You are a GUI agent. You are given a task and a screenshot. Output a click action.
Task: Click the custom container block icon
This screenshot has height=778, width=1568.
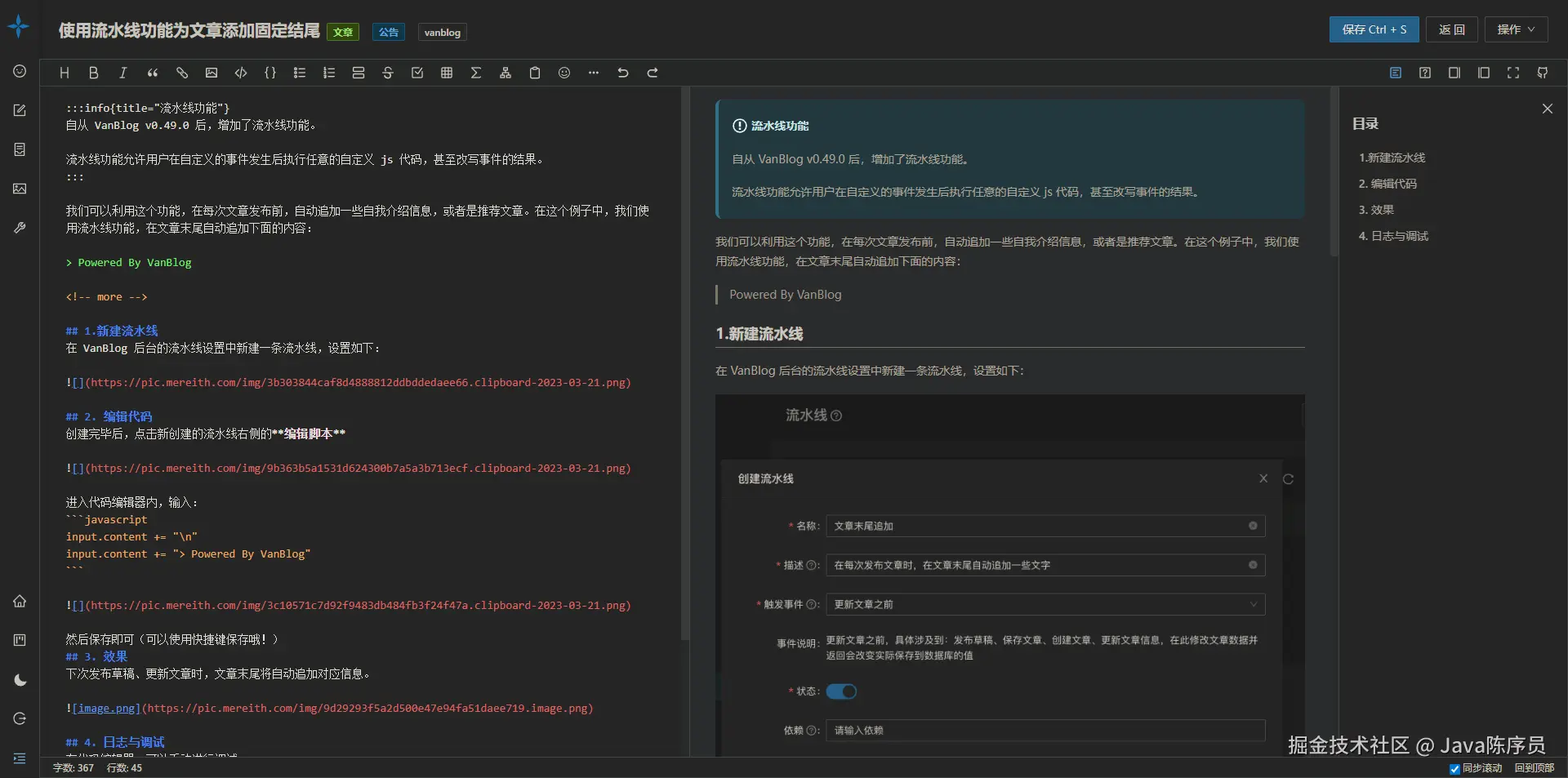[359, 73]
